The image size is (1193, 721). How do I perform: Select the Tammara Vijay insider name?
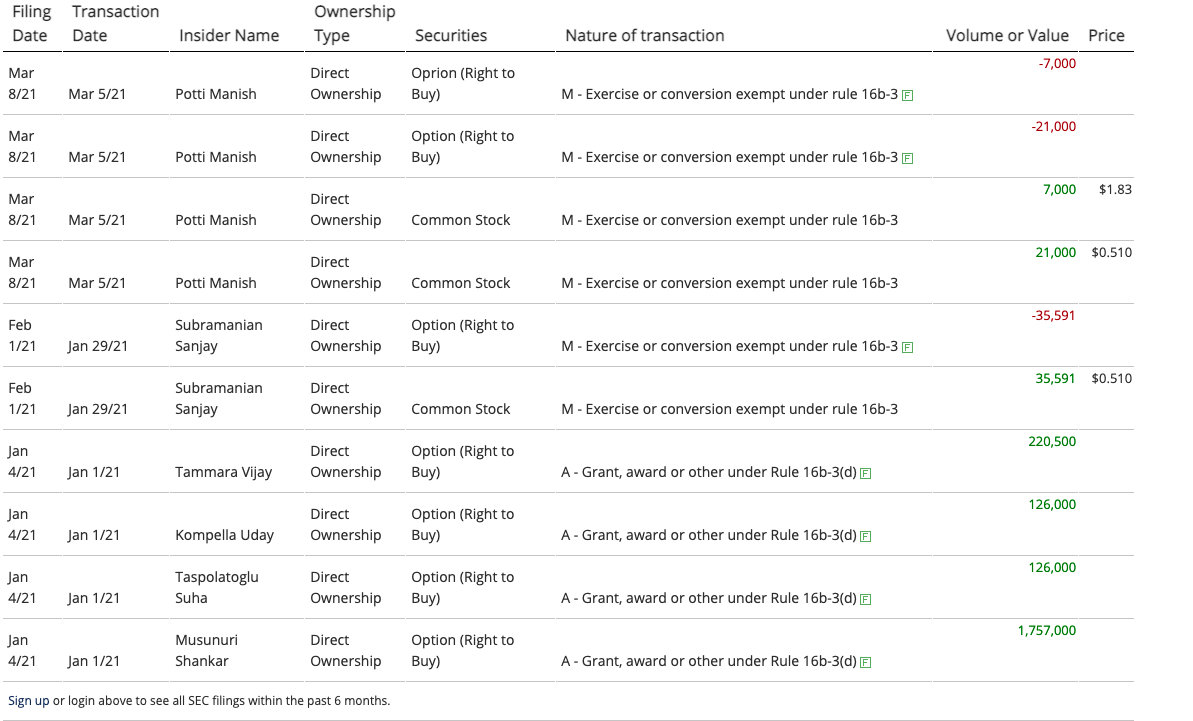tap(223, 472)
